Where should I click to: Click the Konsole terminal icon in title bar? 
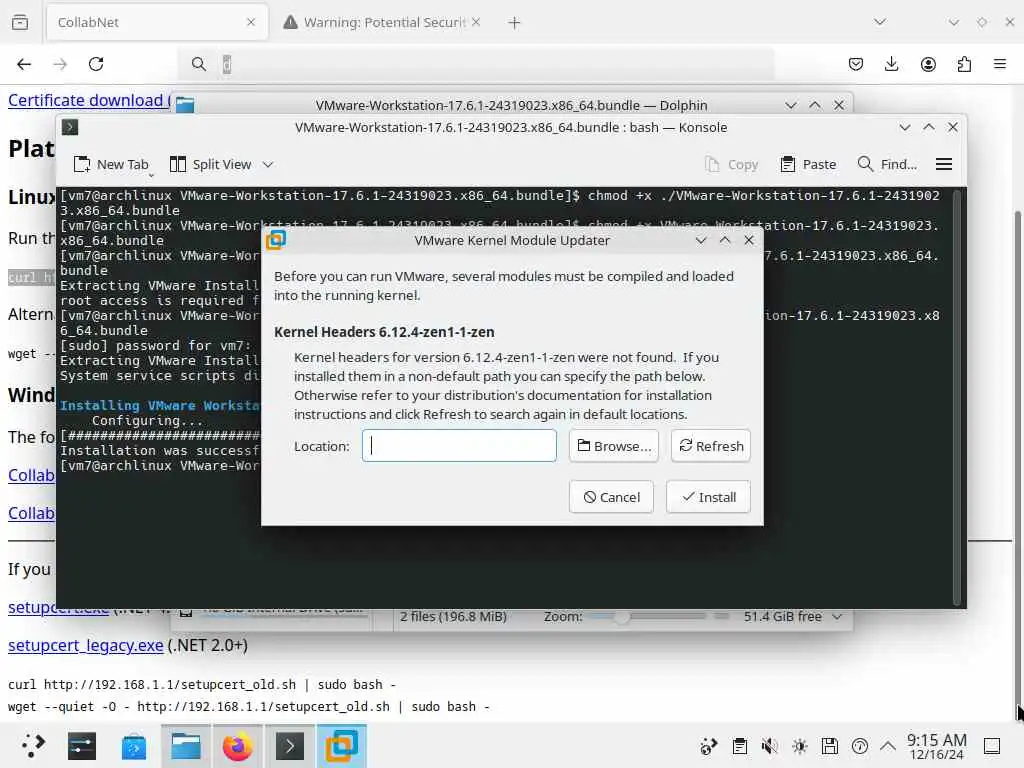[70, 127]
